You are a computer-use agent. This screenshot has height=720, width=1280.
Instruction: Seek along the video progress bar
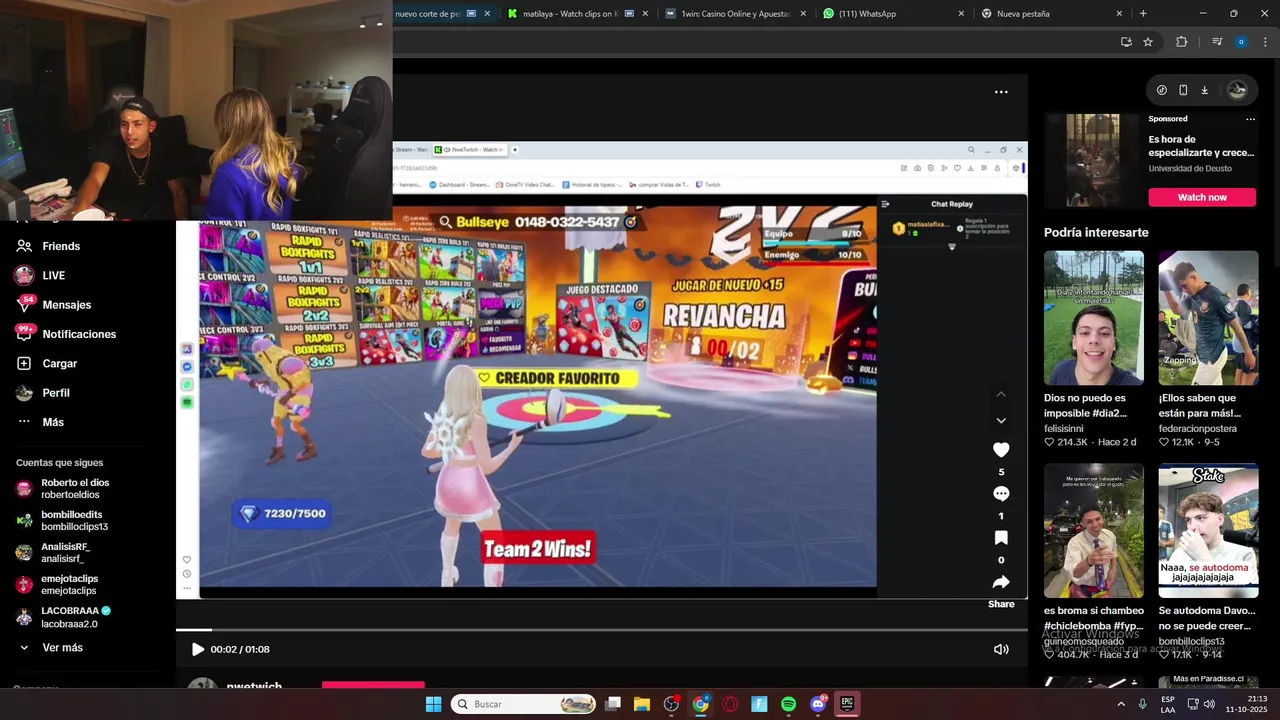(x=602, y=630)
